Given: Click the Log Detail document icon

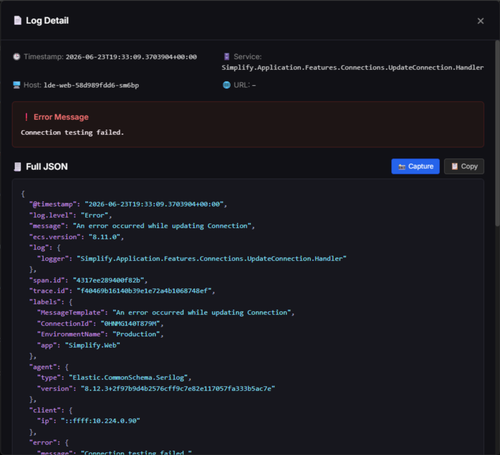Looking at the screenshot, I should coord(18,21).
